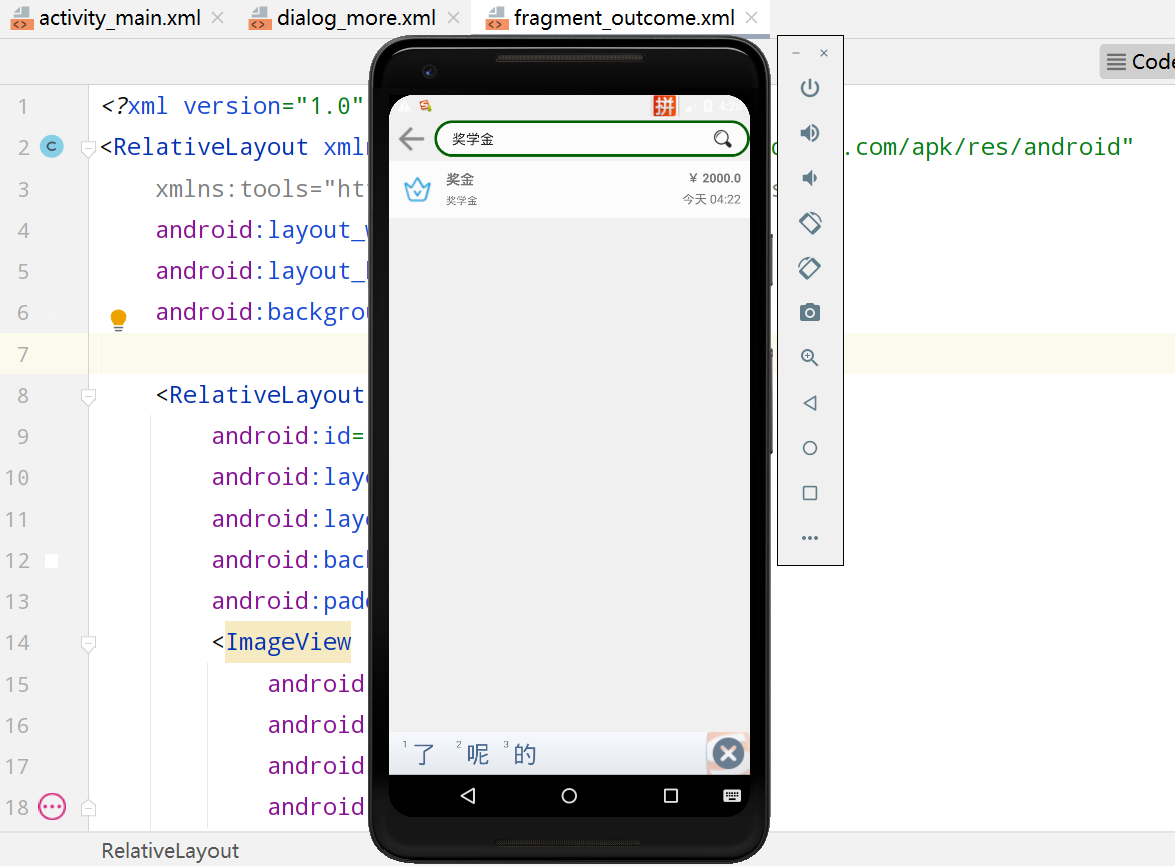Image resolution: width=1175 pixels, height=866 pixels.
Task: Tap the keyboard switcher icon in the nav bar
Action: pyautogui.click(x=732, y=796)
